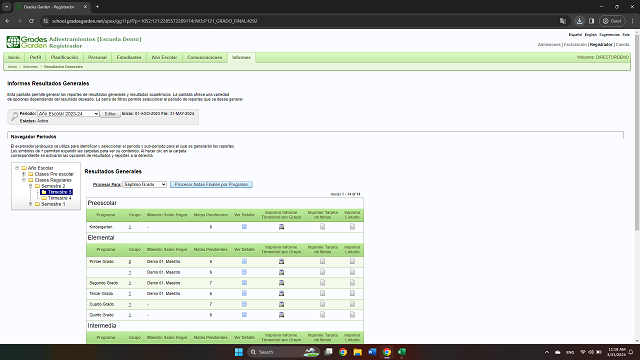This screenshot has width=640, height=360.
Task: Show hidden icons in system tray
Action: pyautogui.click(x=547, y=352)
